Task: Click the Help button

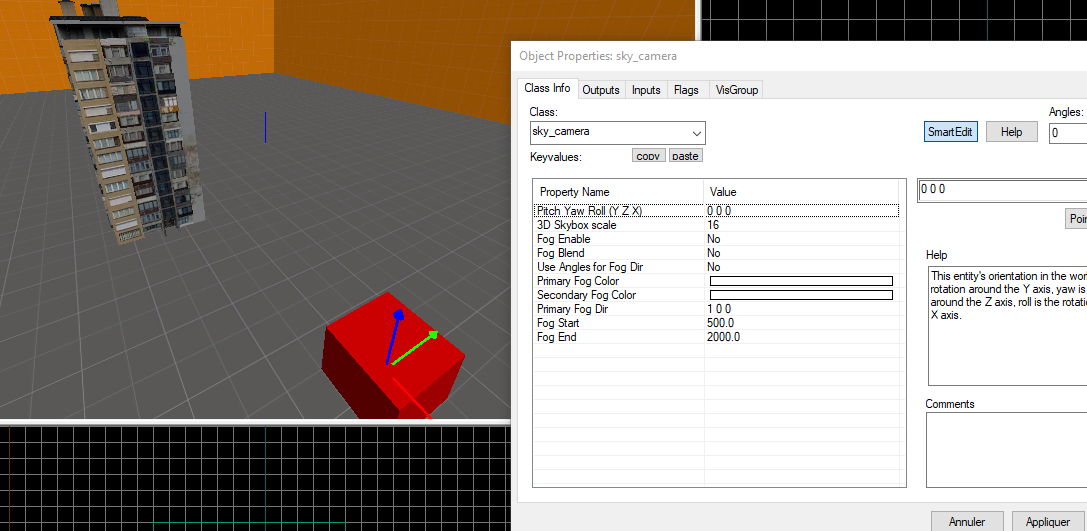Action: pyautogui.click(x=1011, y=132)
